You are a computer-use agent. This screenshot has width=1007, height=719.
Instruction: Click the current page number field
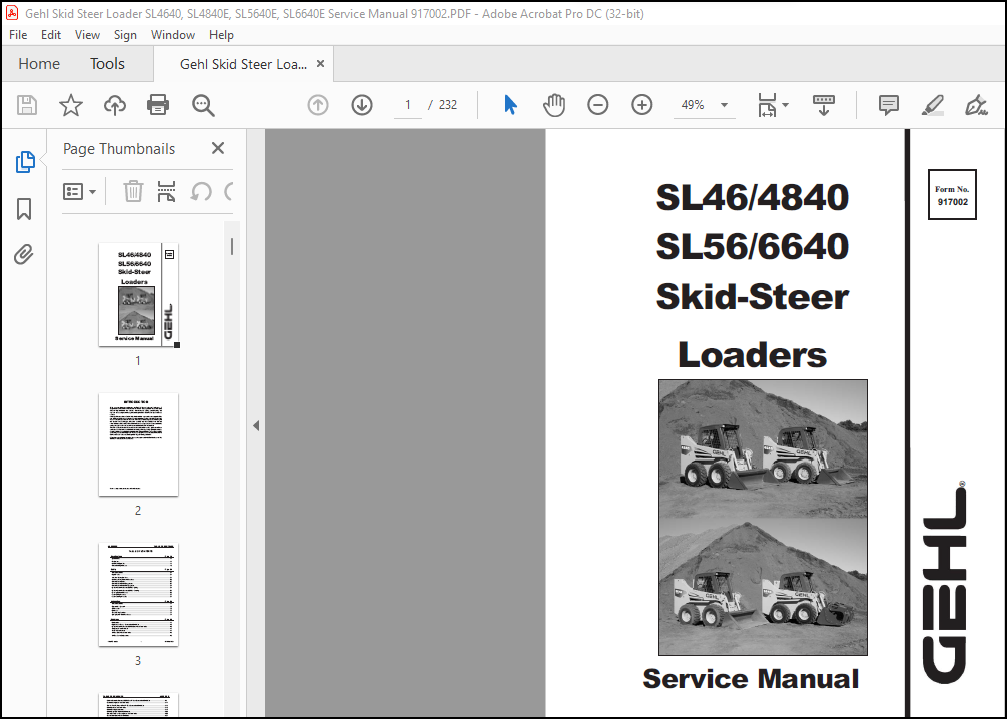[x=408, y=105]
